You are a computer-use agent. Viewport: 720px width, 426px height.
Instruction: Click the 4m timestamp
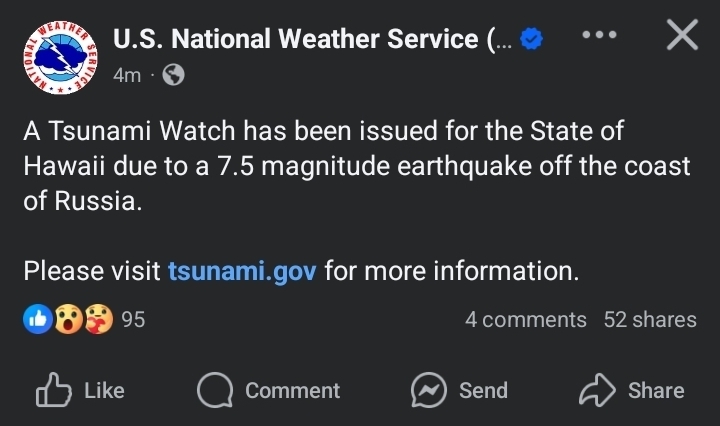click(127, 75)
